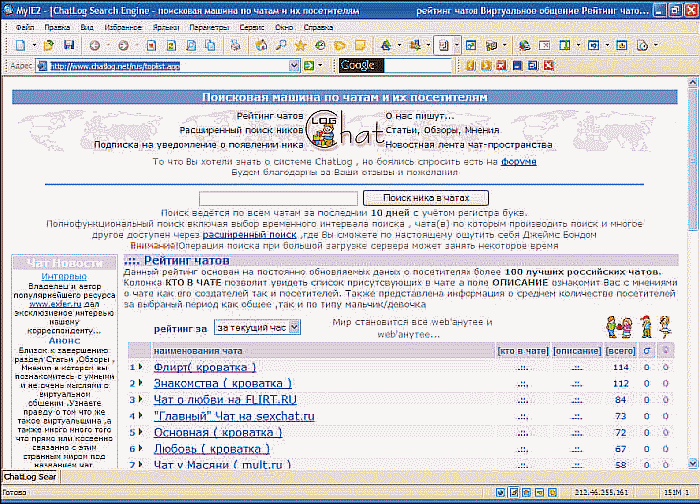Click the nick search text field
The image size is (700, 504).
pos(279,198)
